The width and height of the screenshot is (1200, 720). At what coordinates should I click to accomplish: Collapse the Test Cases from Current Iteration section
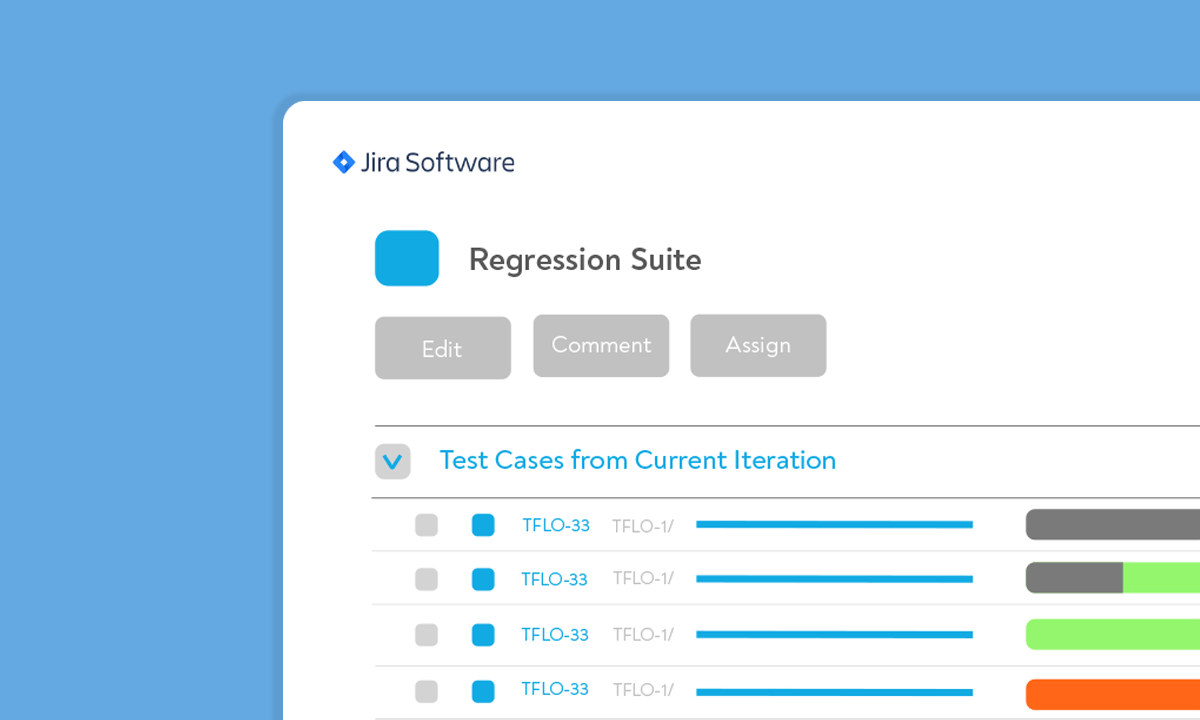click(392, 461)
